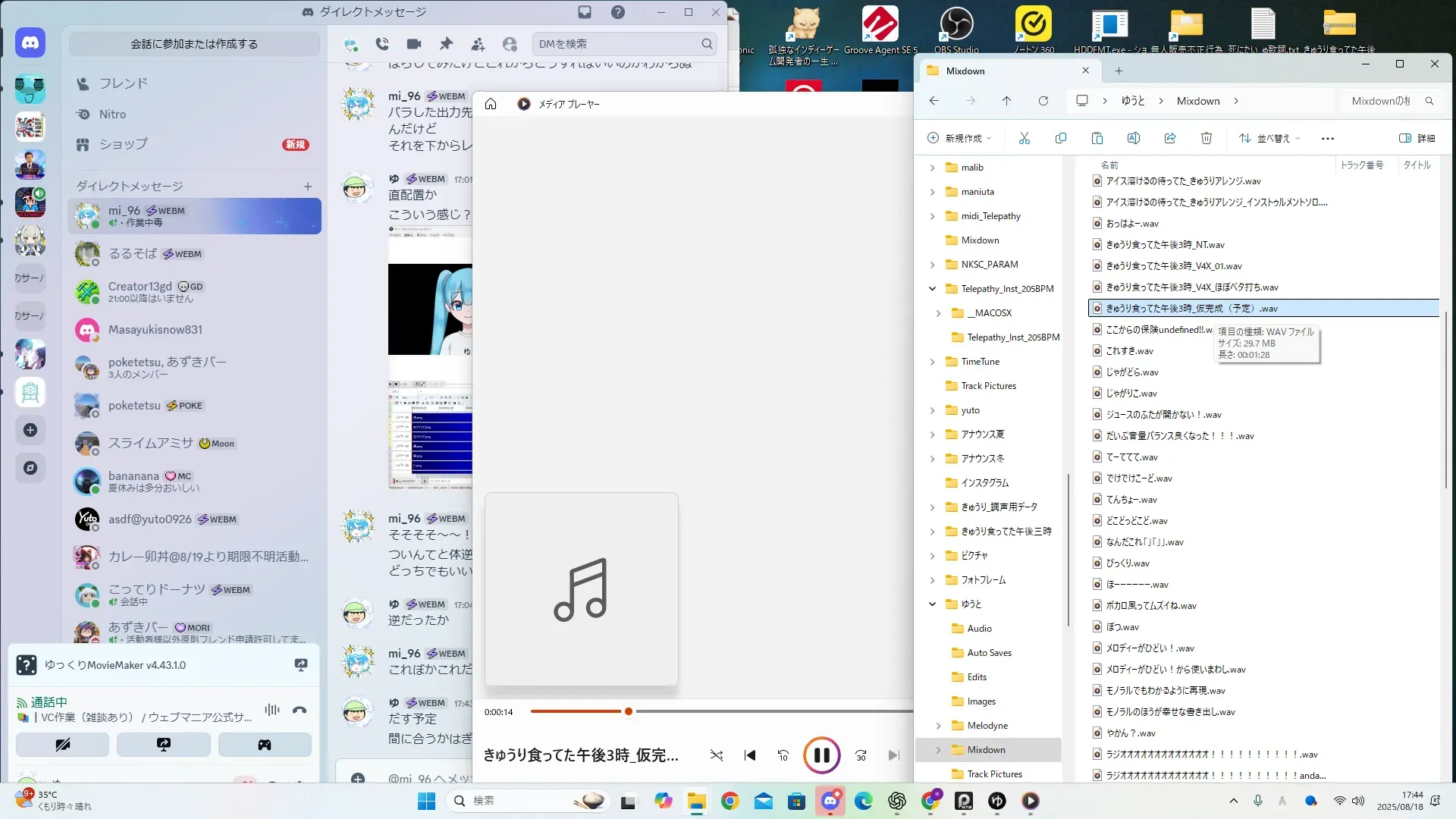
Task: Disconnect from the Discord voice call
Action: click(x=300, y=710)
